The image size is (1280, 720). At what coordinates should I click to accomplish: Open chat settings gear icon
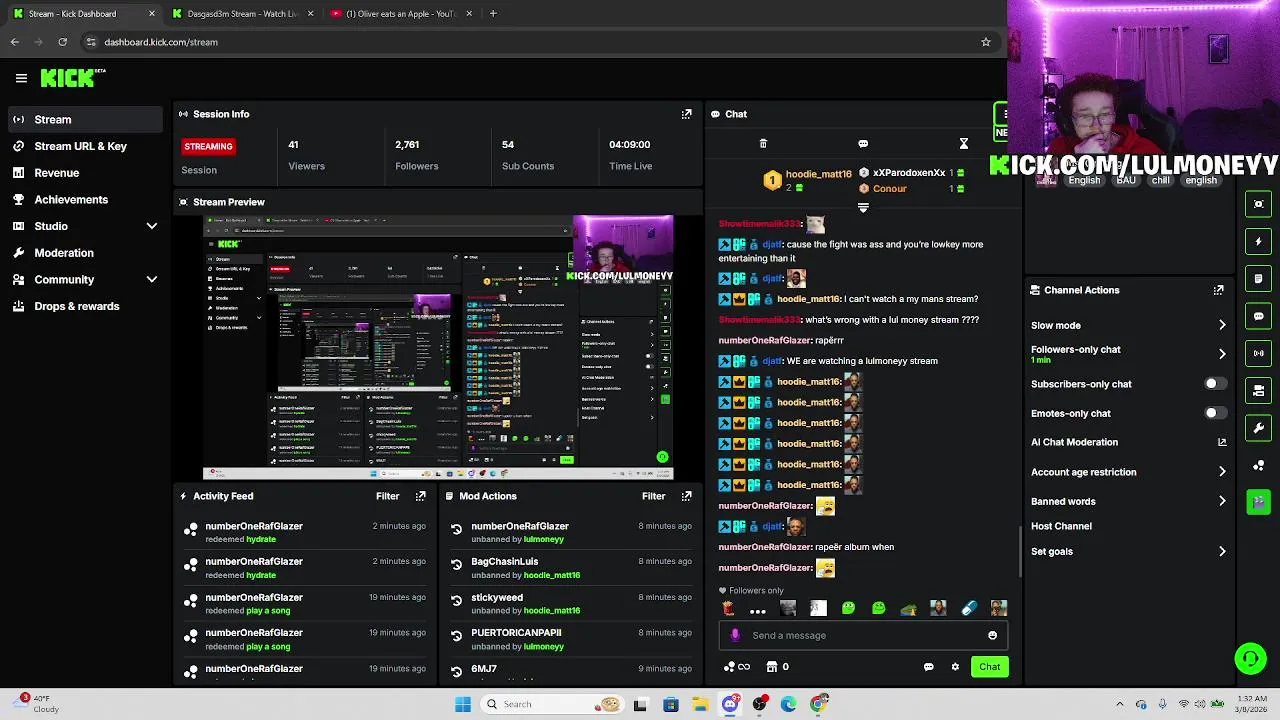click(x=955, y=667)
